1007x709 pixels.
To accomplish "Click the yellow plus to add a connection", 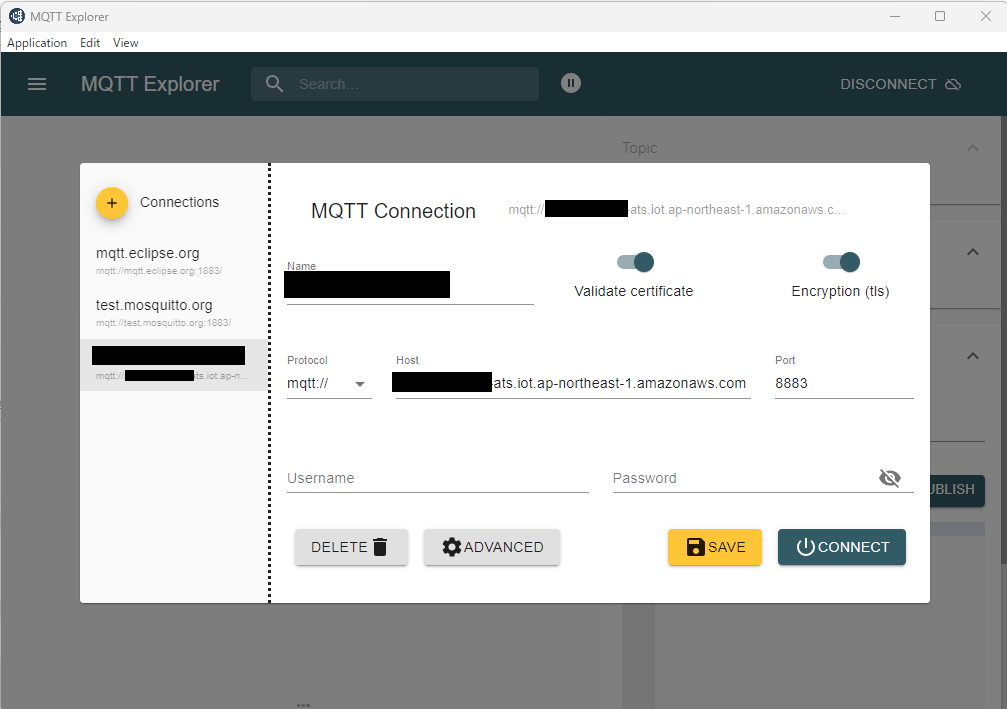I will (111, 202).
